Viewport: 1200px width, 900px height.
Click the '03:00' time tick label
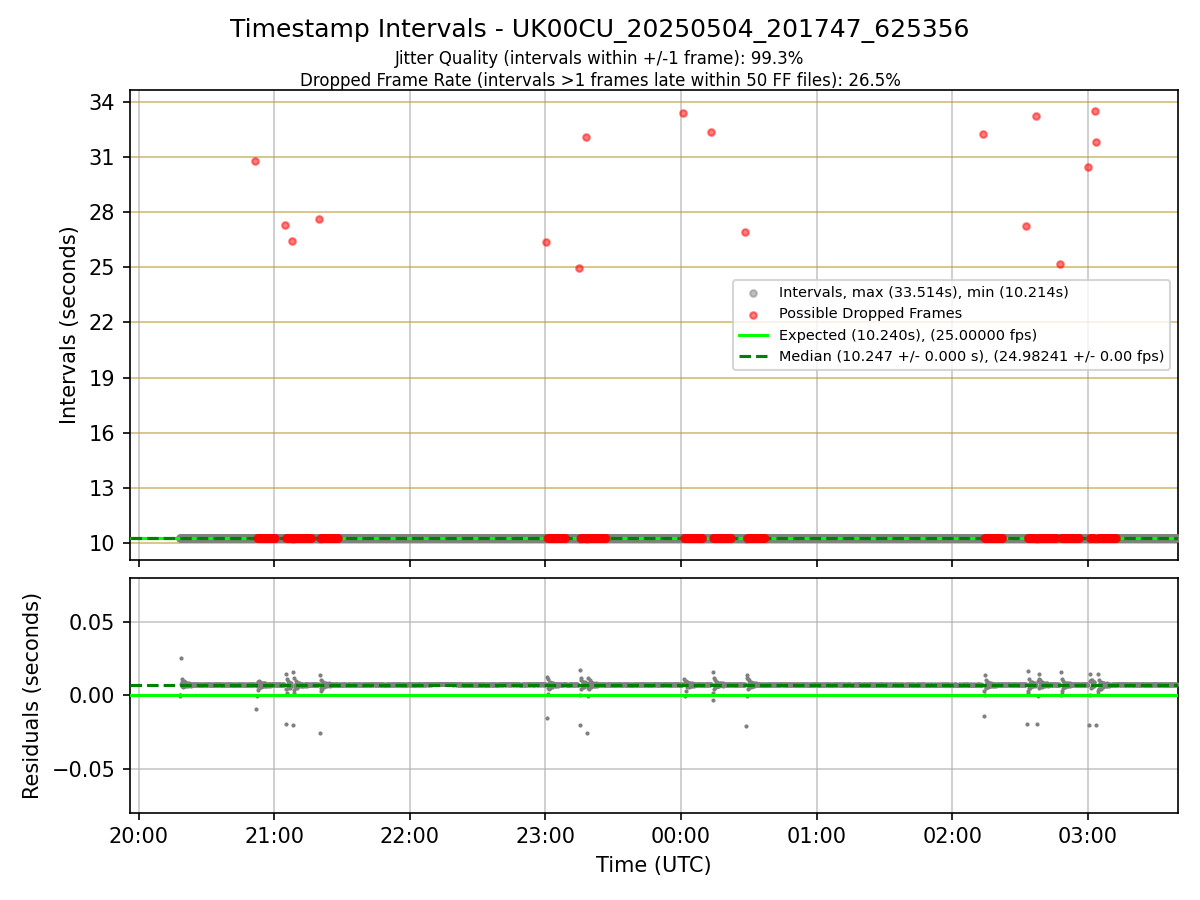1088,835
